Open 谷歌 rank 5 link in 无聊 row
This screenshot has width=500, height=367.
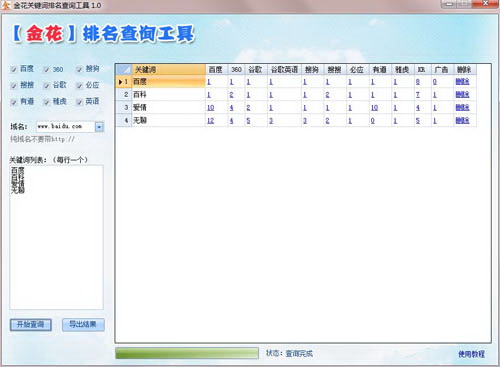248,121
